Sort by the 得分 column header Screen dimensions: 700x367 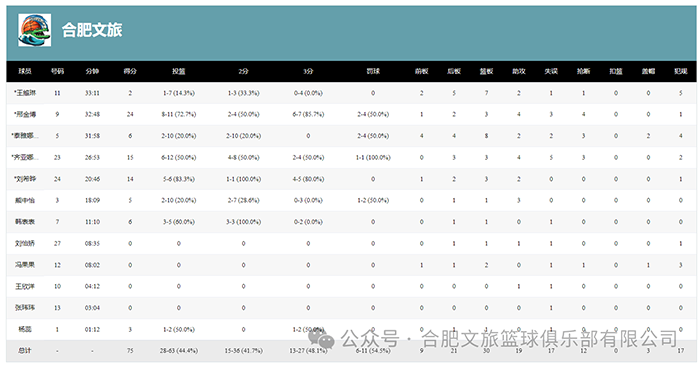tap(130, 71)
